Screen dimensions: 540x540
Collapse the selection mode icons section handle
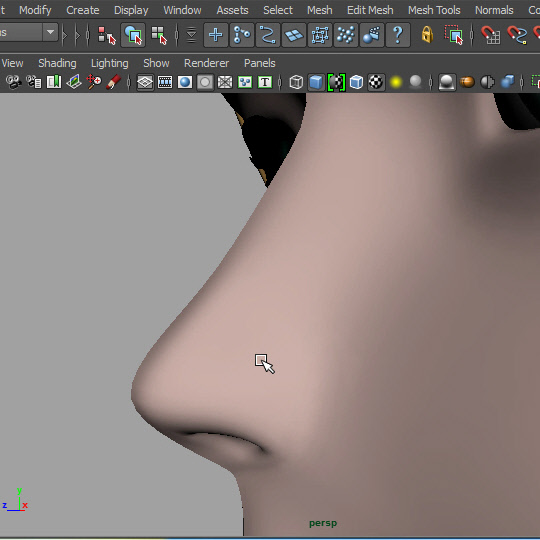(88, 35)
